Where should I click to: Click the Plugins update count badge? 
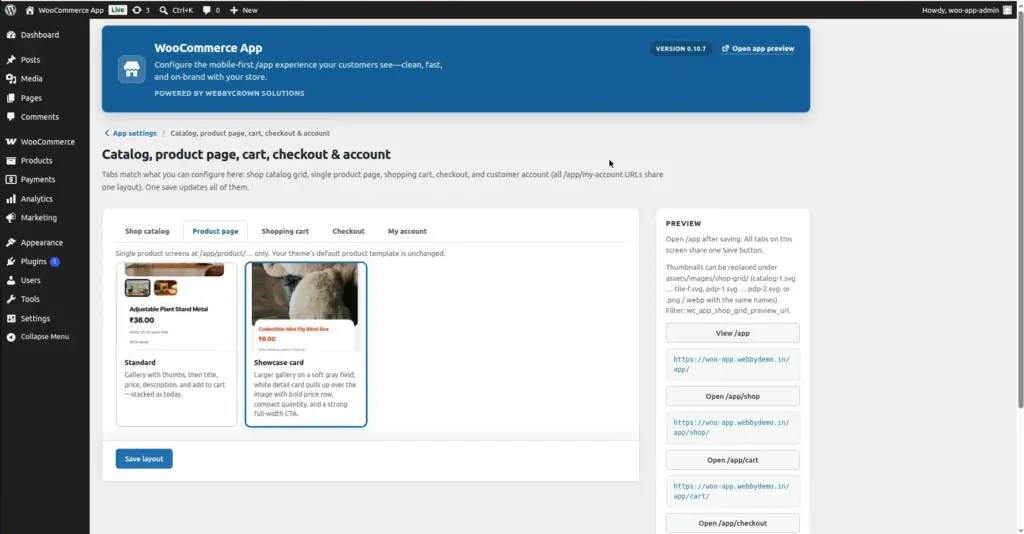[x=55, y=261]
